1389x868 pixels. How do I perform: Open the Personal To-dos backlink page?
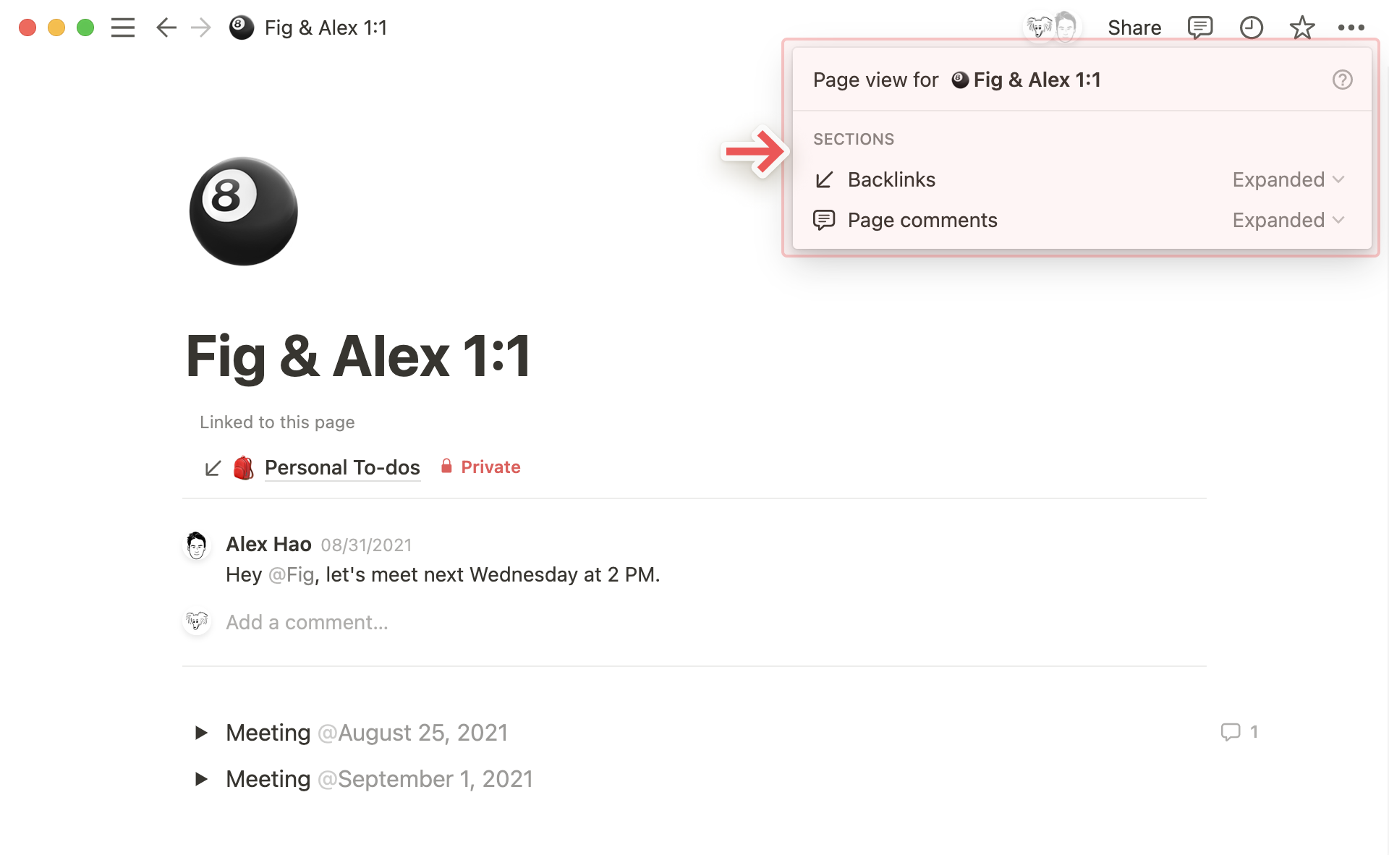click(342, 467)
